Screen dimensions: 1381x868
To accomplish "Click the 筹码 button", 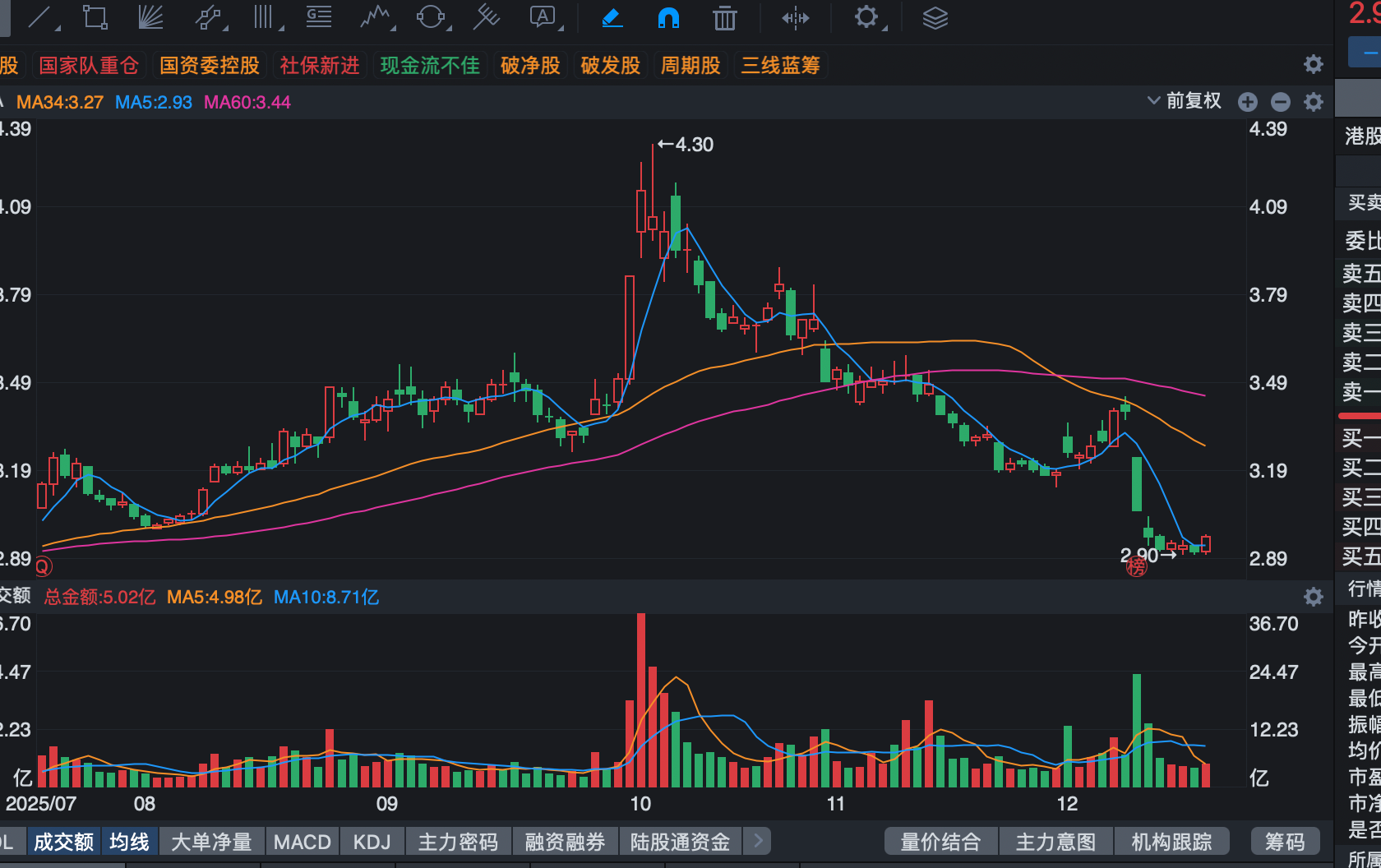I will 1284,842.
